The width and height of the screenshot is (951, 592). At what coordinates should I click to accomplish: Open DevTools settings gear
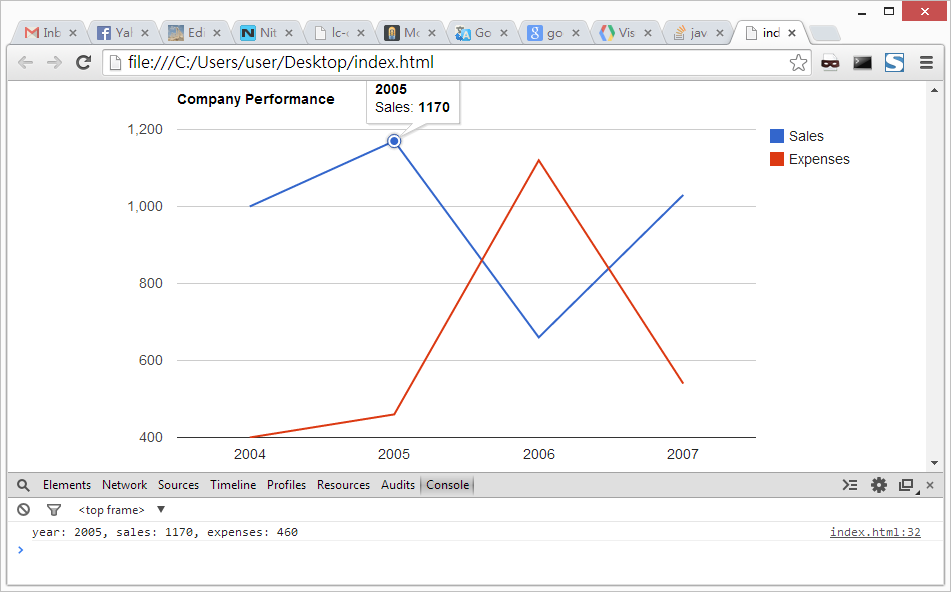click(879, 485)
